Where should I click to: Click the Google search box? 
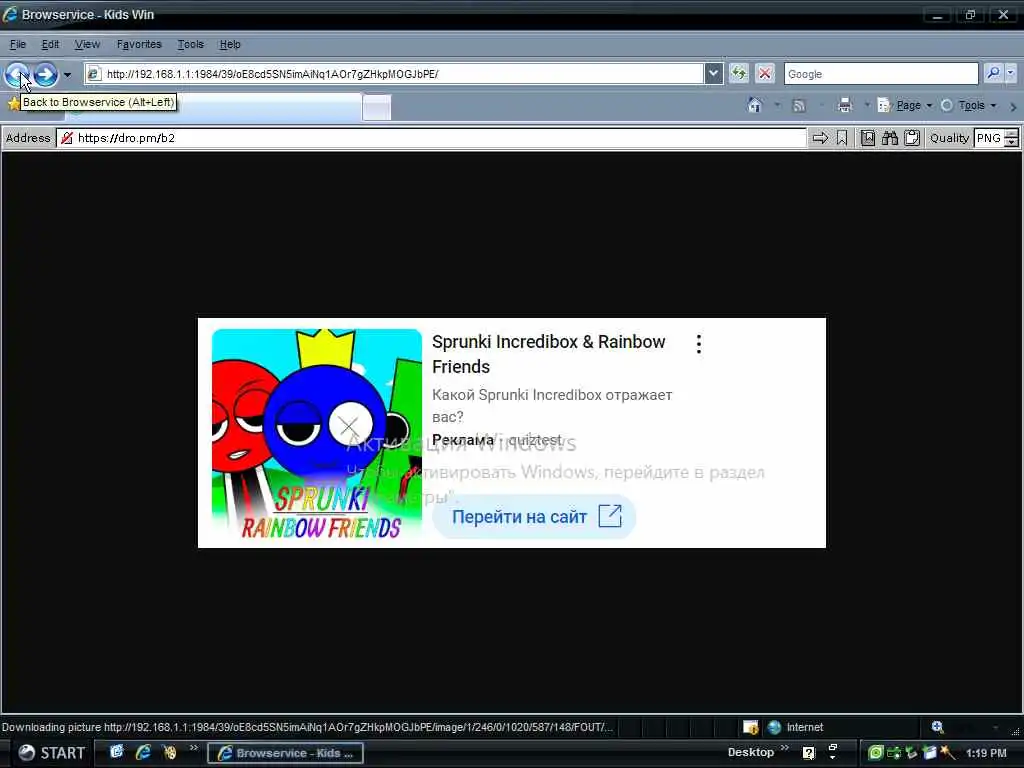point(881,74)
